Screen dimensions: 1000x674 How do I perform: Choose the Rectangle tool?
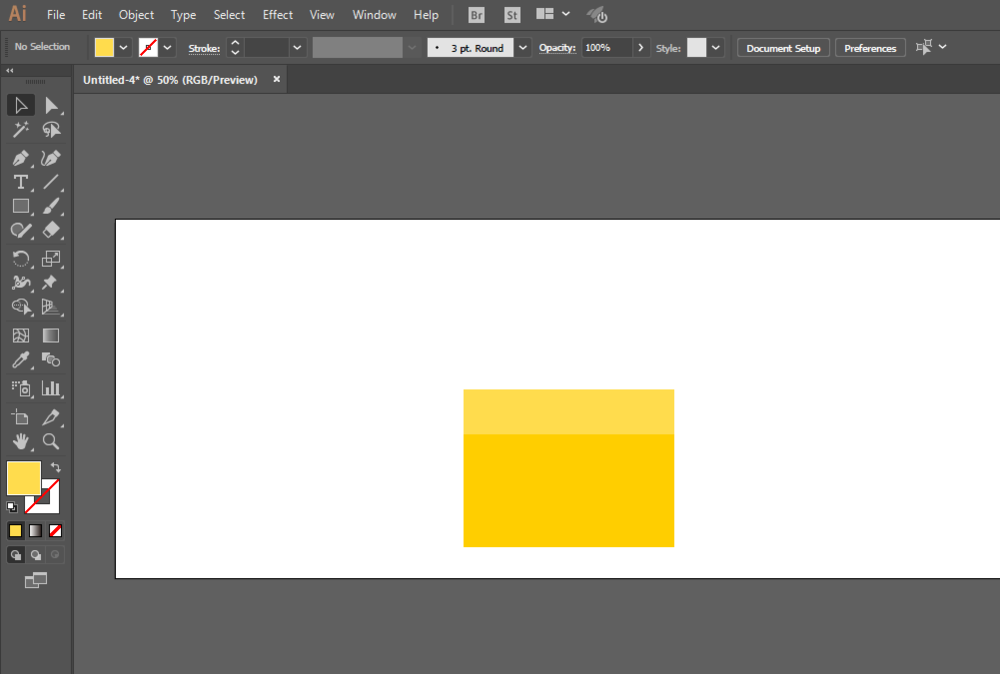(x=20, y=206)
